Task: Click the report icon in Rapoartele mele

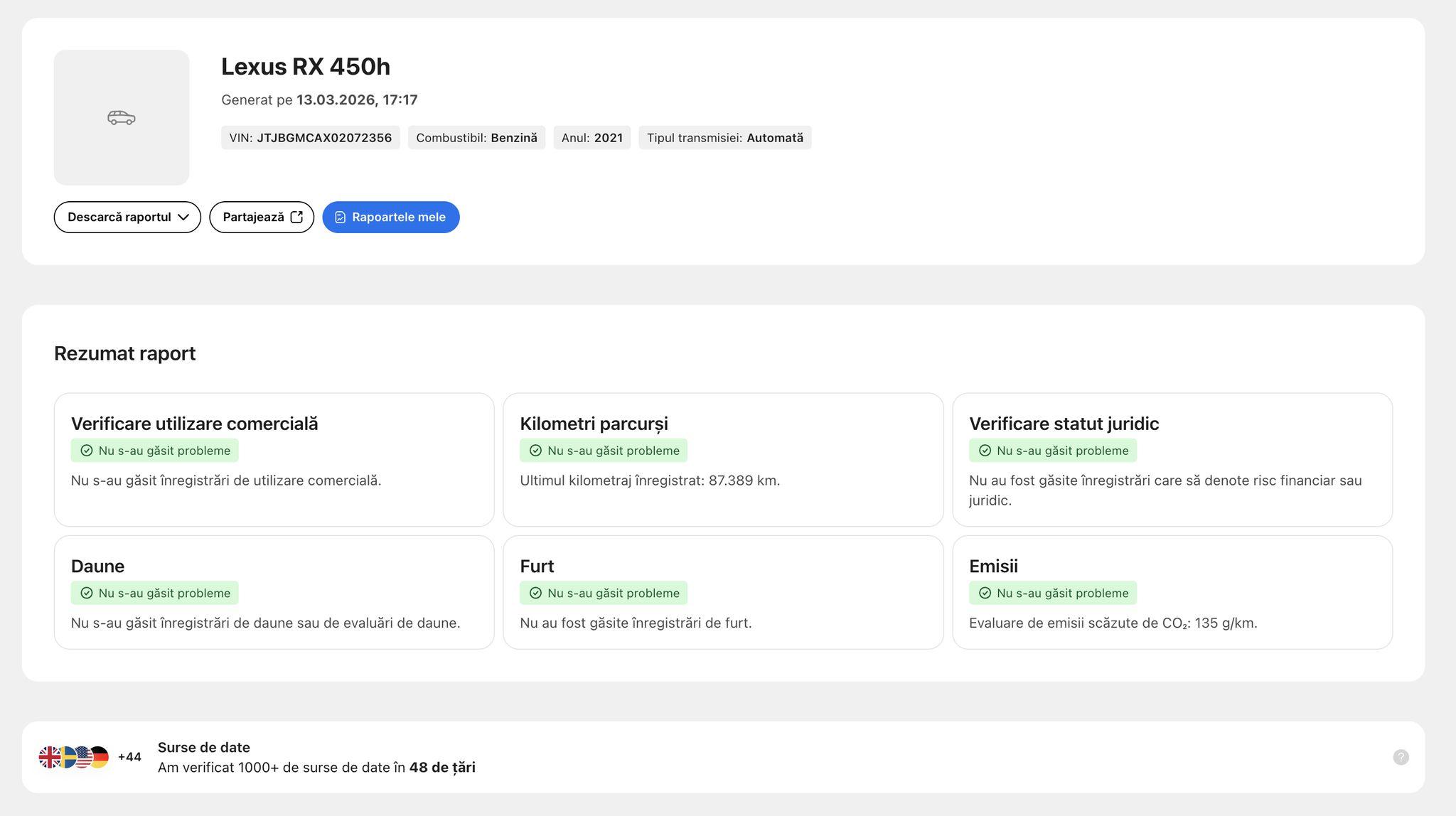Action: pos(341,217)
